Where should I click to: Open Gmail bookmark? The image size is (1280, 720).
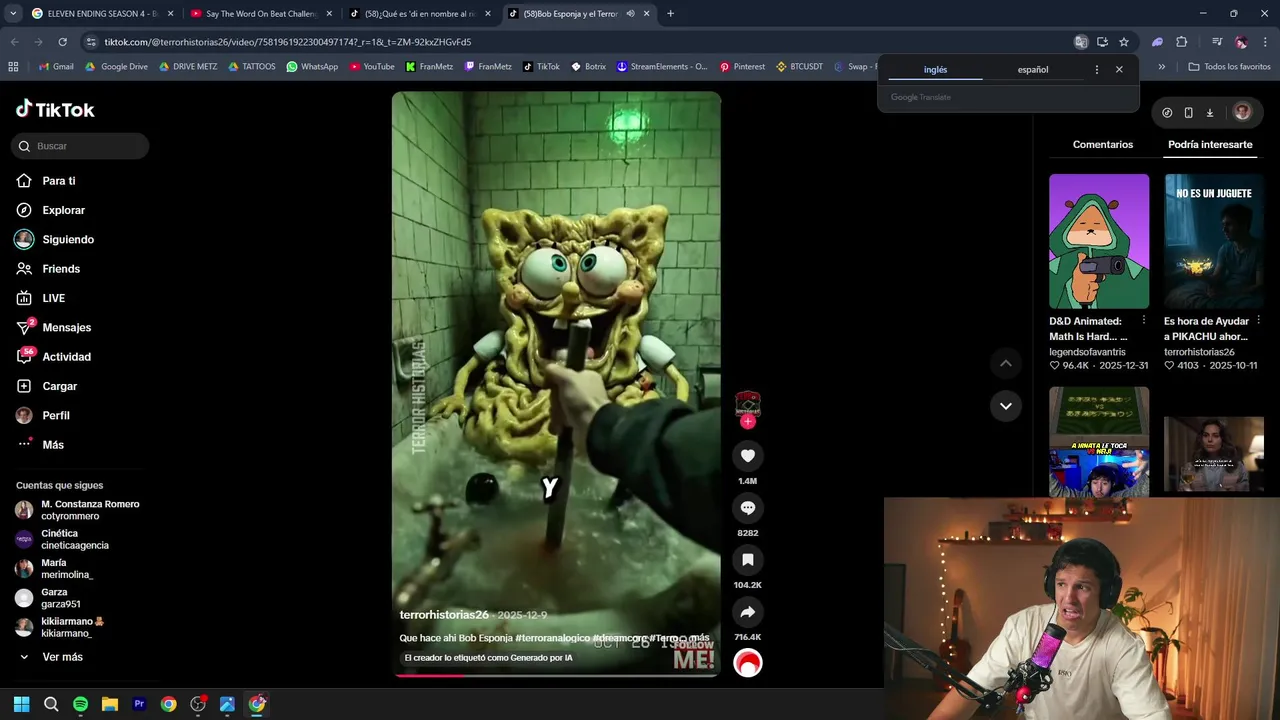click(56, 67)
